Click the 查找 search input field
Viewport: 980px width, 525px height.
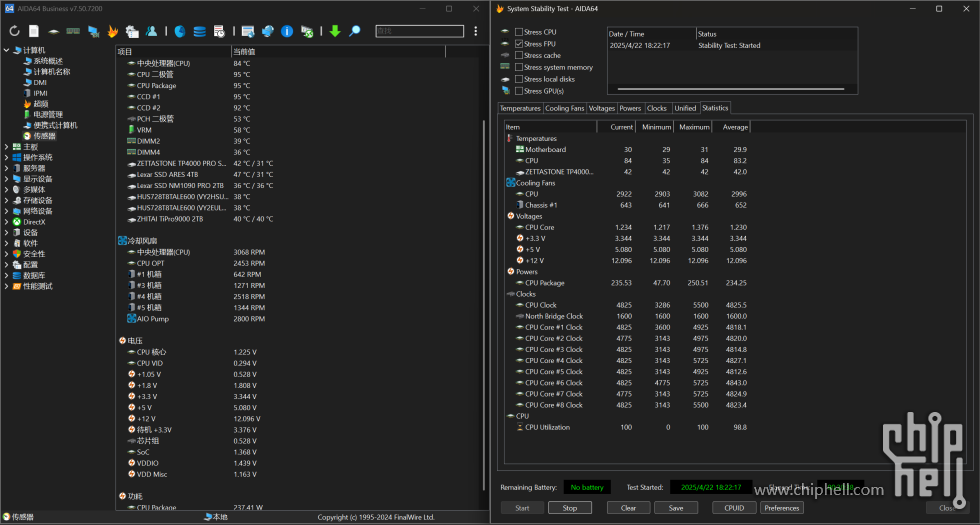point(419,31)
